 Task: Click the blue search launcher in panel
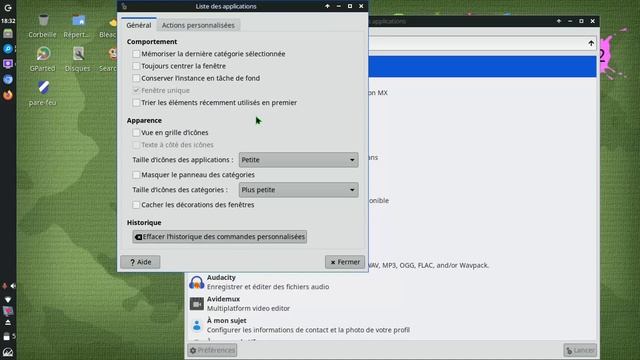(8, 49)
